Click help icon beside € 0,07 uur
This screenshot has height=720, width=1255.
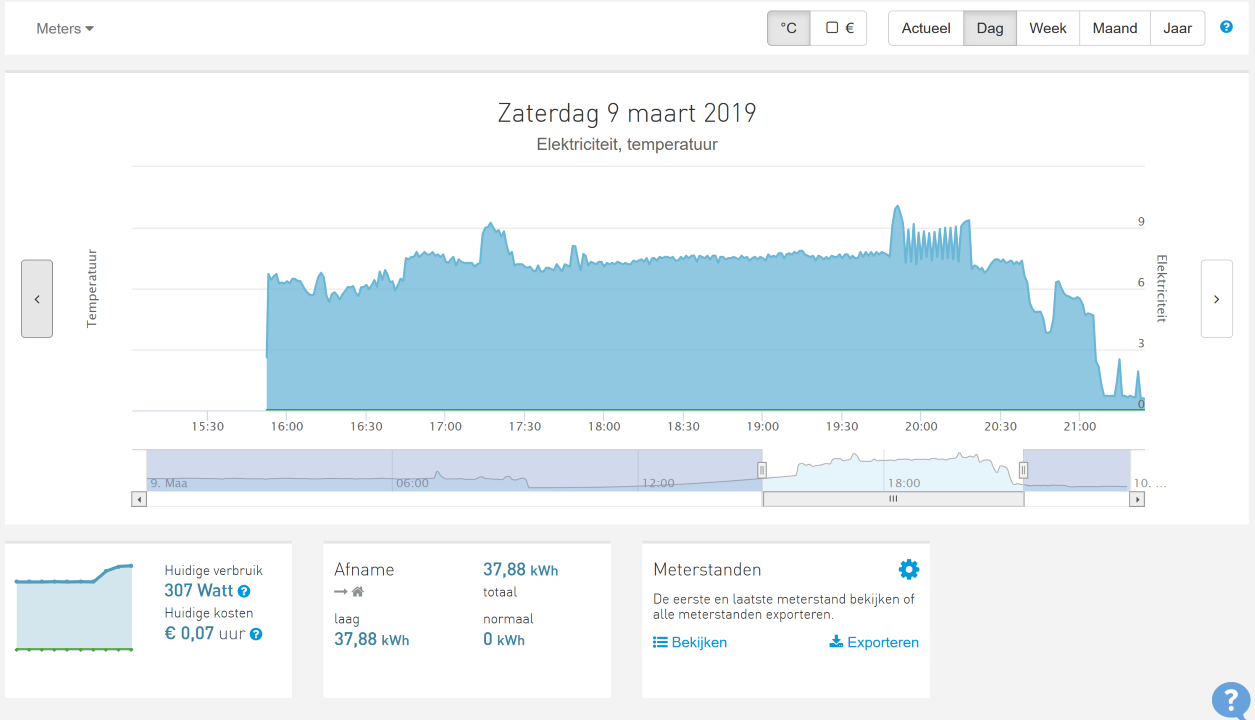click(256, 634)
